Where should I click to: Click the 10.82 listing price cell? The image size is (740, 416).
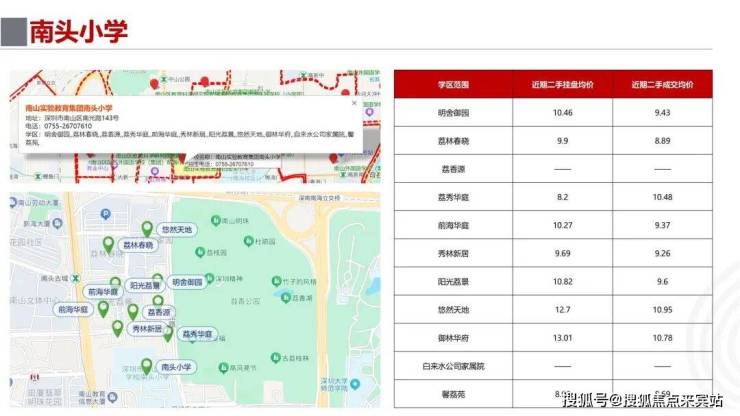tap(563, 281)
